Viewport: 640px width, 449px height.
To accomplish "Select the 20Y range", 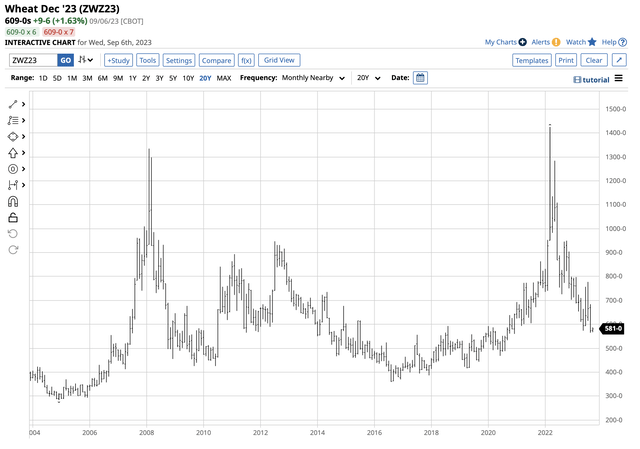I will tap(205, 78).
